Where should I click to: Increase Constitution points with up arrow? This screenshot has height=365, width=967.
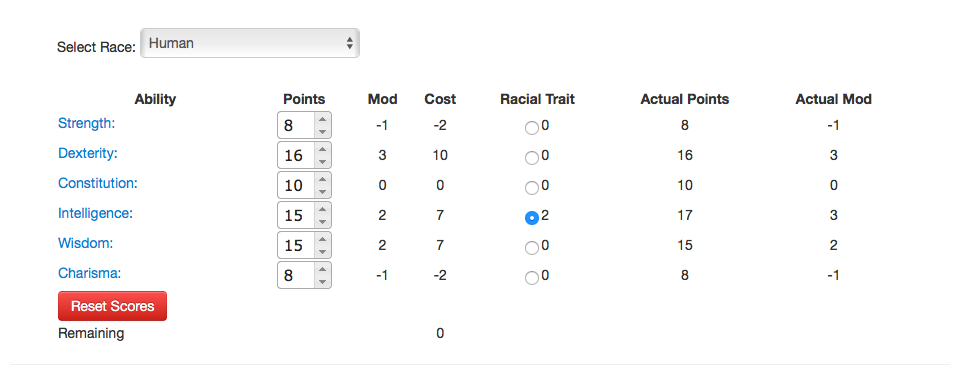[322, 179]
